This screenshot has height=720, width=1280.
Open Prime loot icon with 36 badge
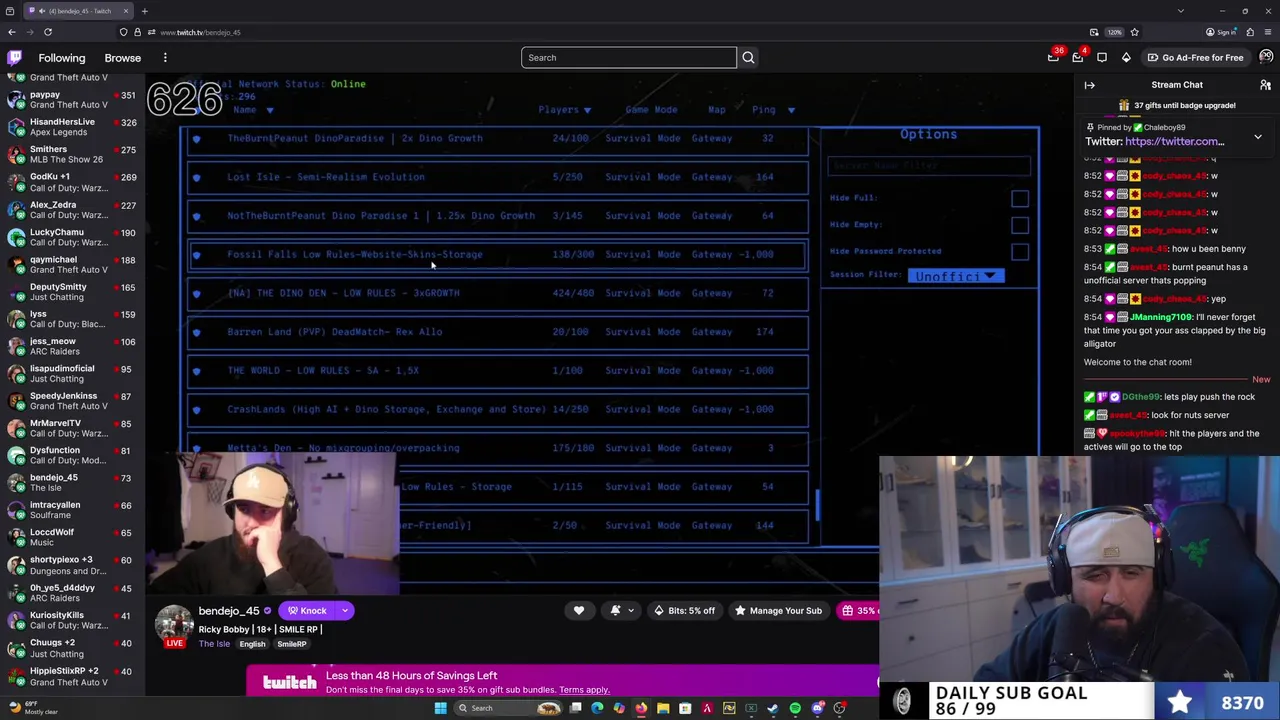(x=1053, y=57)
